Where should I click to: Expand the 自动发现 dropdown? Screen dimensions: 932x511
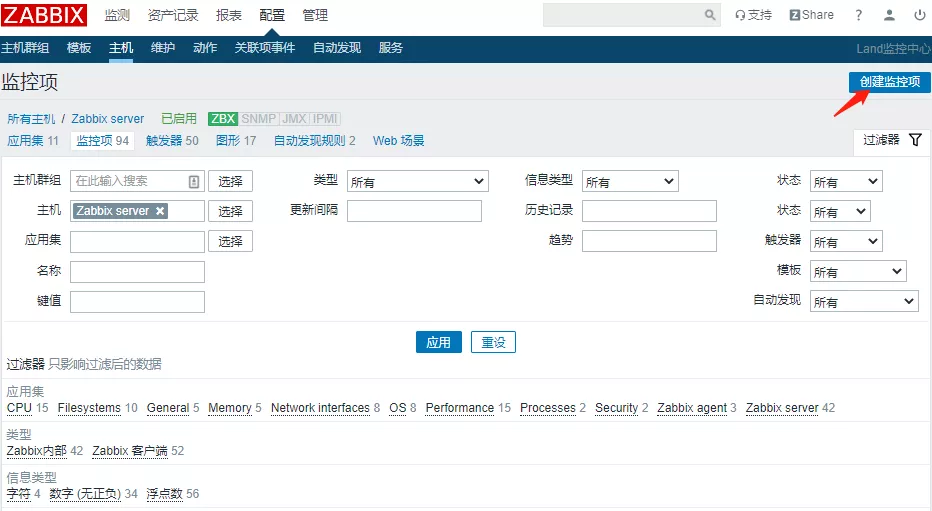(x=863, y=302)
